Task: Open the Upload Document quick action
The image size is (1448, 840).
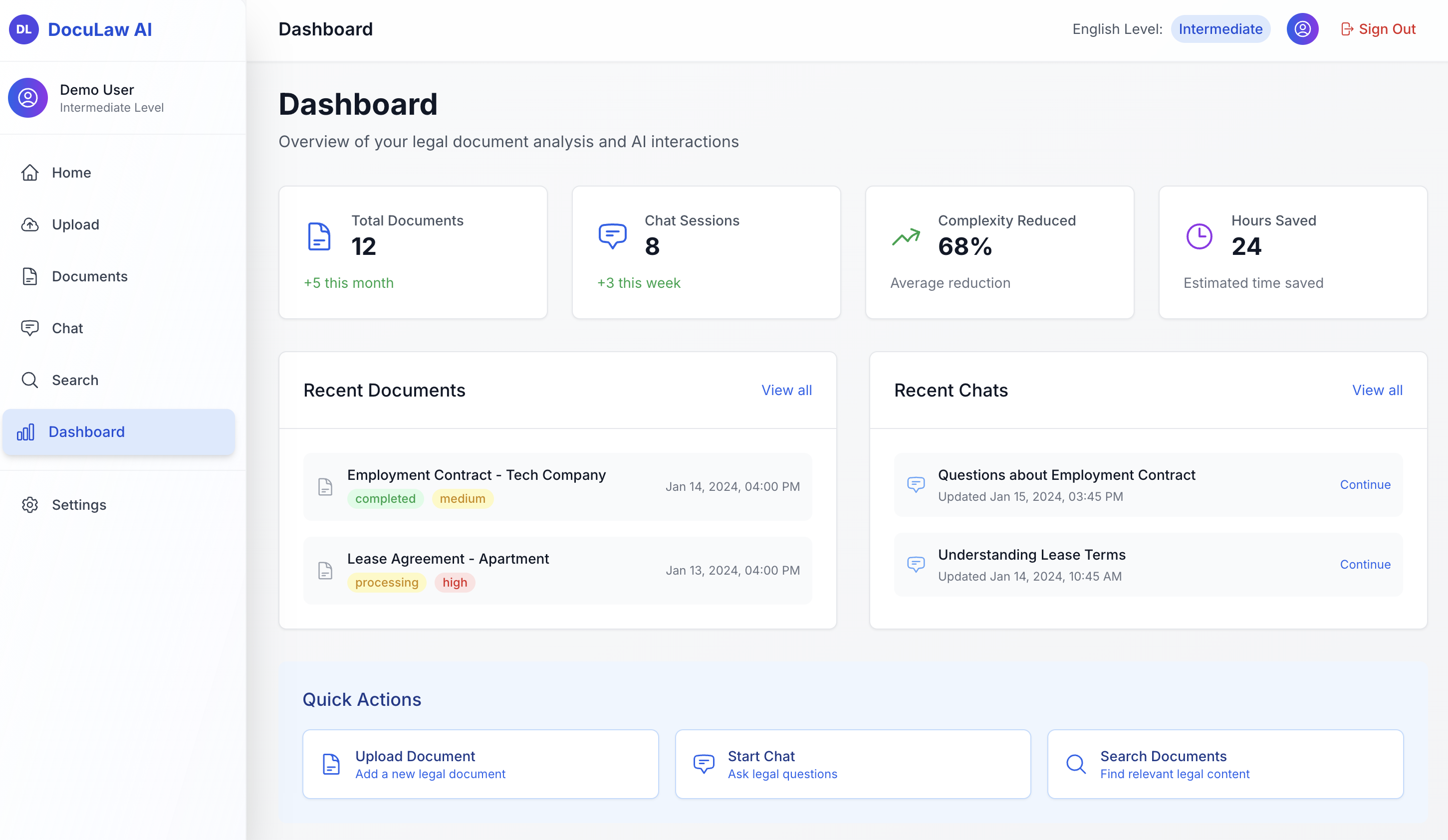Action: [x=481, y=764]
